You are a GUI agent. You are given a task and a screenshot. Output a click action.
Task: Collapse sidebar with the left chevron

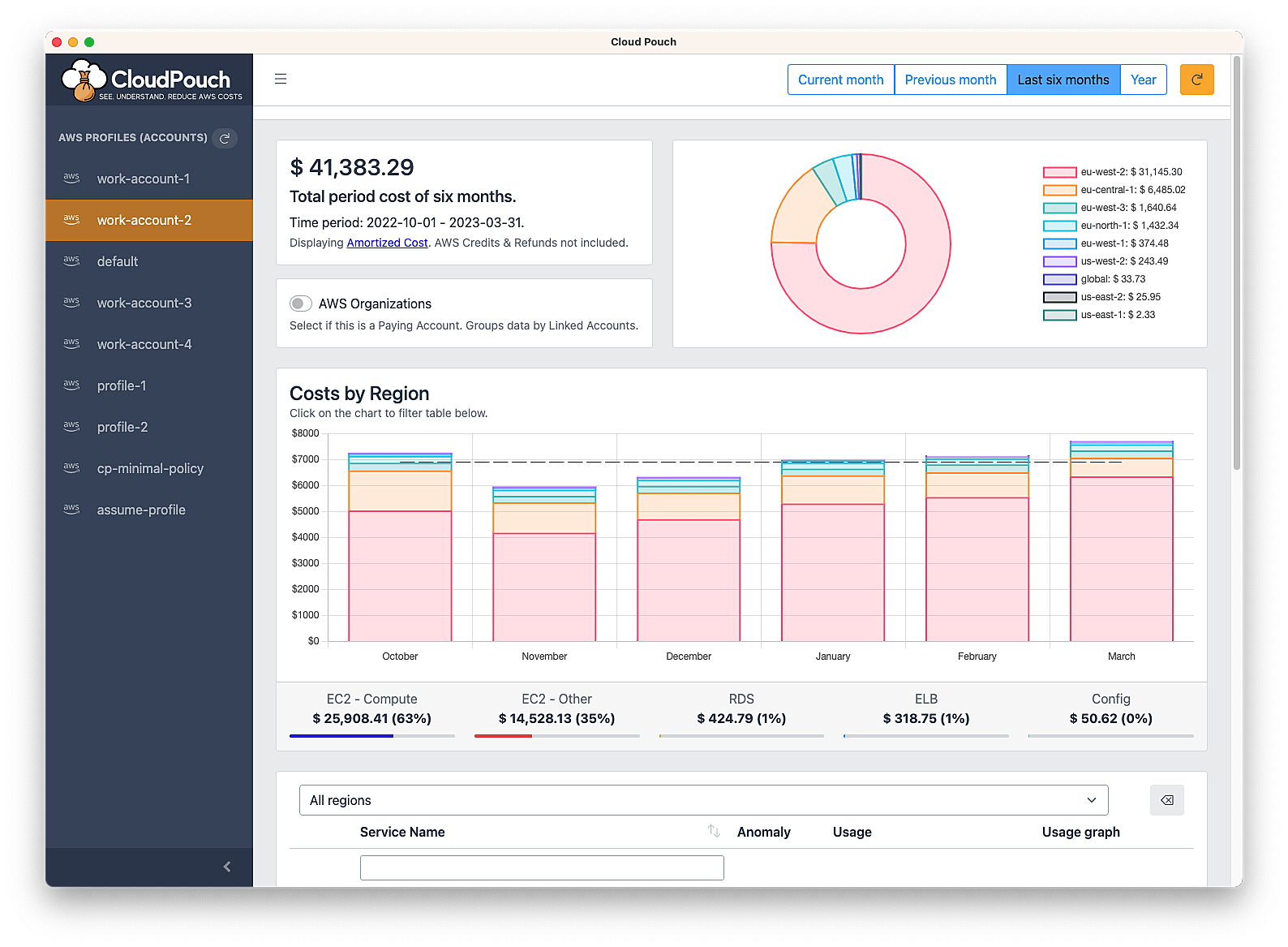(227, 867)
